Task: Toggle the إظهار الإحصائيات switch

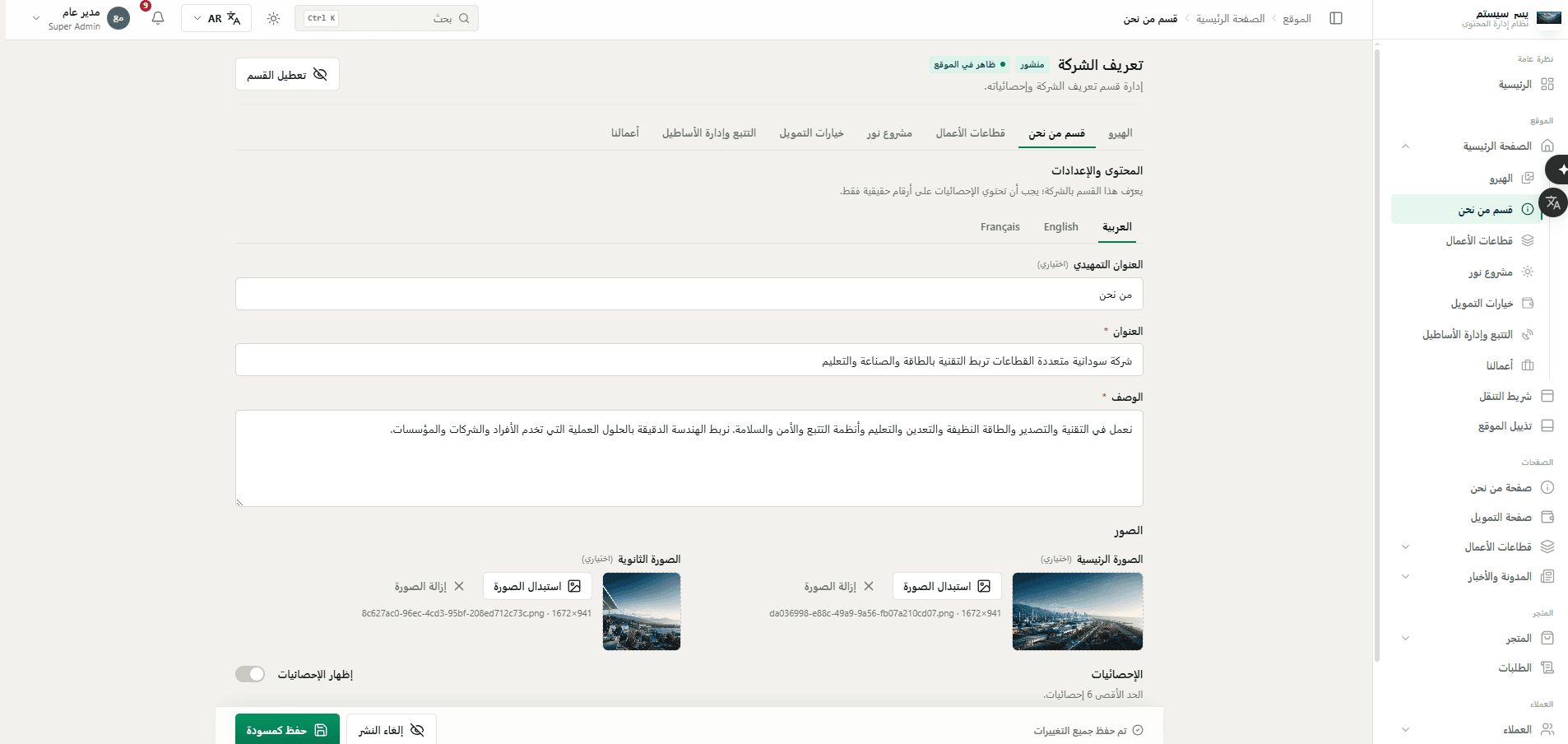Action: [x=250, y=674]
